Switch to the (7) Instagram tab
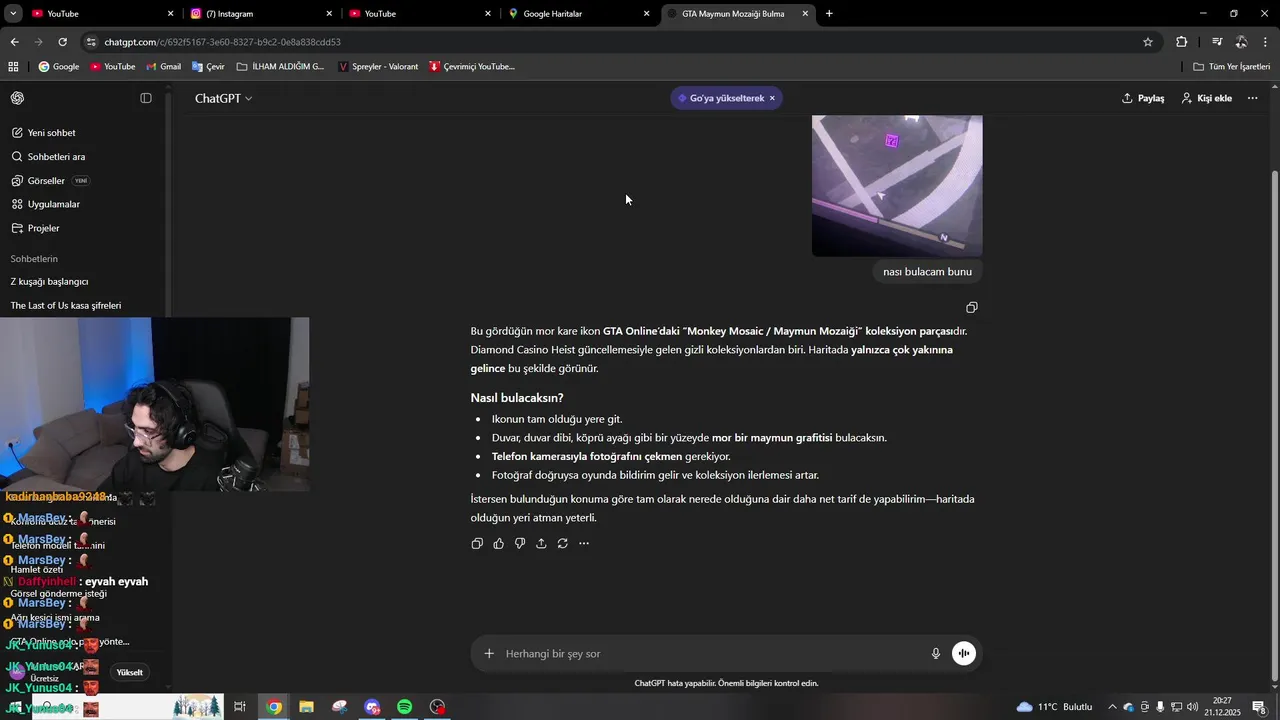The width and height of the screenshot is (1280, 720). tap(260, 14)
